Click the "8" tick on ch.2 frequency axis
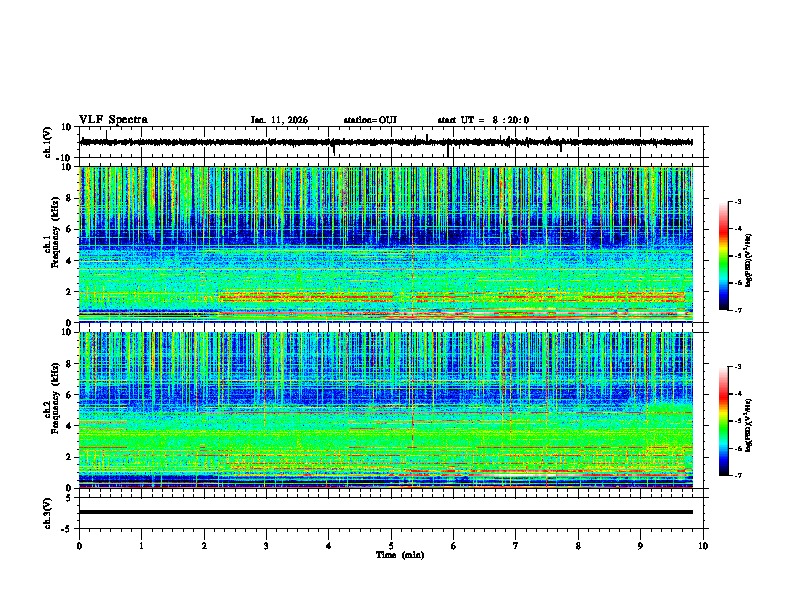This screenshot has height=612, width=792. pyautogui.click(x=69, y=364)
